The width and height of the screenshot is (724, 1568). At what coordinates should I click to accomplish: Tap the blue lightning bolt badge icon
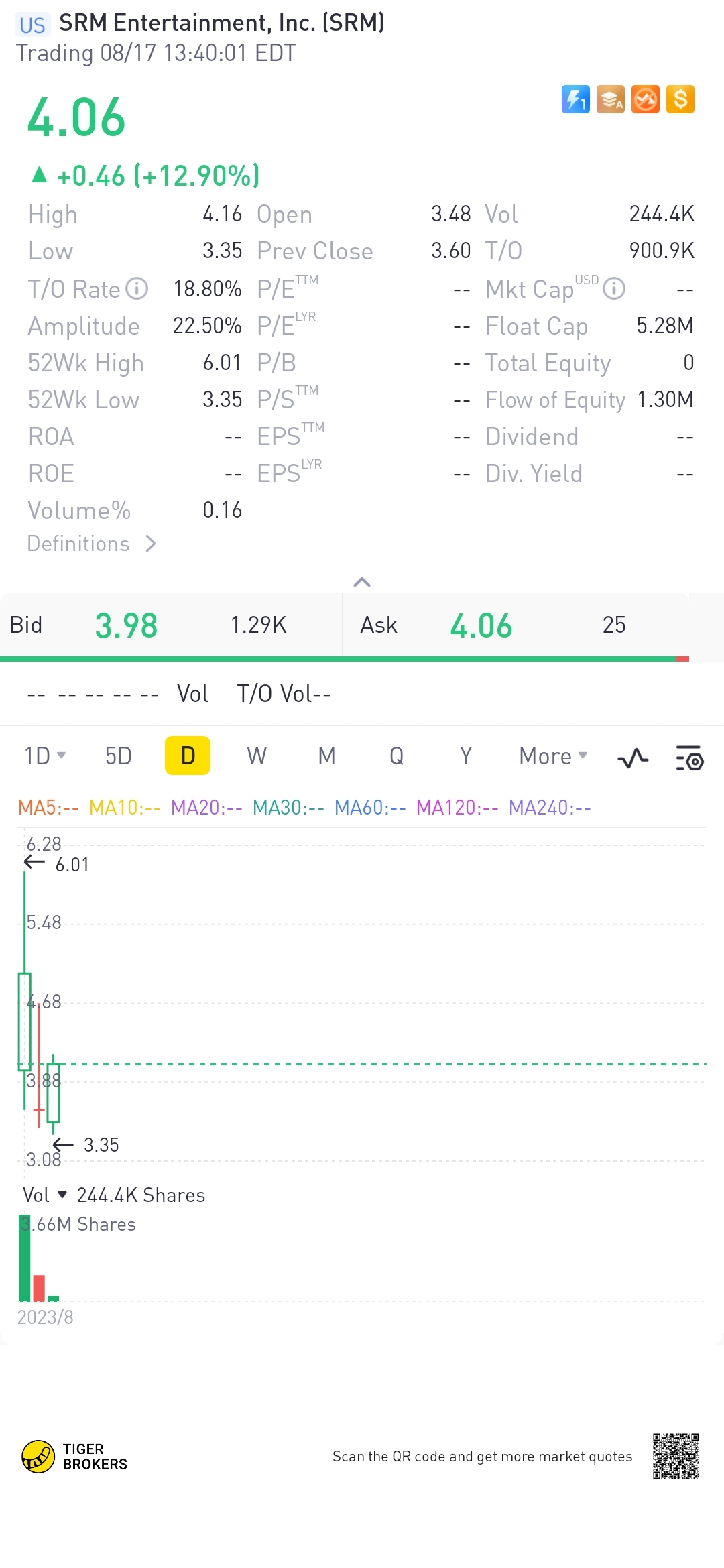(575, 100)
